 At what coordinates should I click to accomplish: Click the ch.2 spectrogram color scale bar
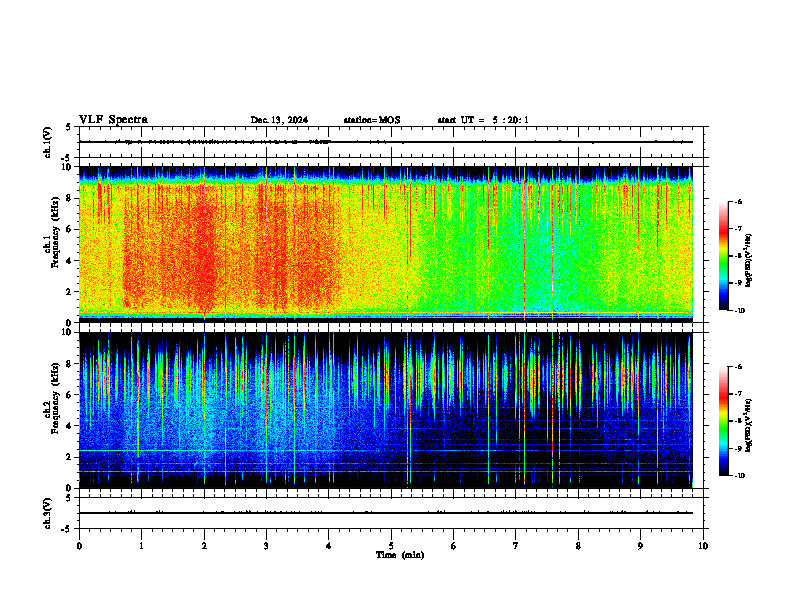click(723, 421)
